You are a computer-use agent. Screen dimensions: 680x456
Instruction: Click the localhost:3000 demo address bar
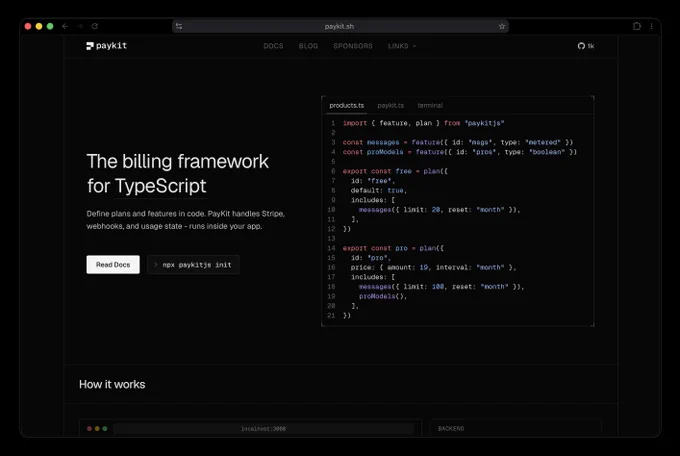click(x=263, y=429)
